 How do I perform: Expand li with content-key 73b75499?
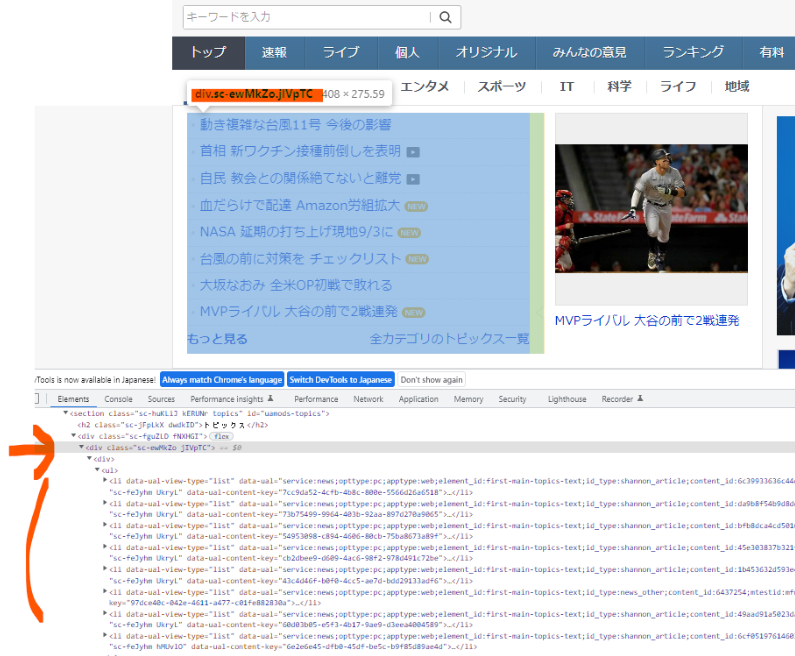105,503
